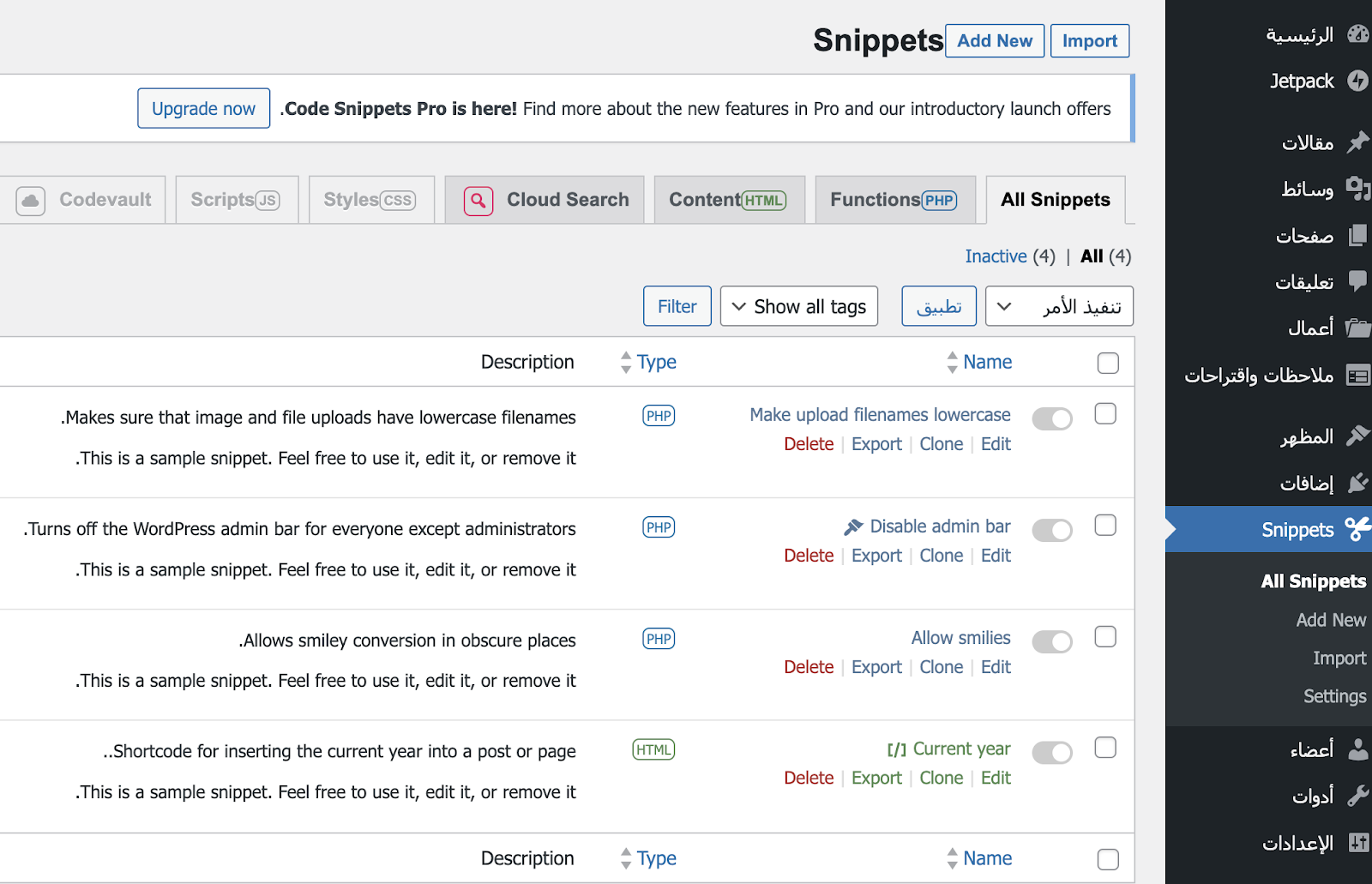1372x884 pixels.
Task: Expand the bulk actions dropdown
Action: click(1059, 306)
